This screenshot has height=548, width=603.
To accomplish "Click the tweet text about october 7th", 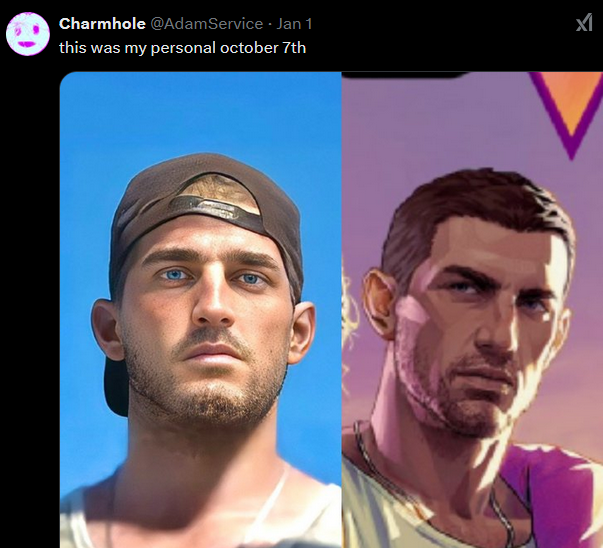I will click(182, 48).
